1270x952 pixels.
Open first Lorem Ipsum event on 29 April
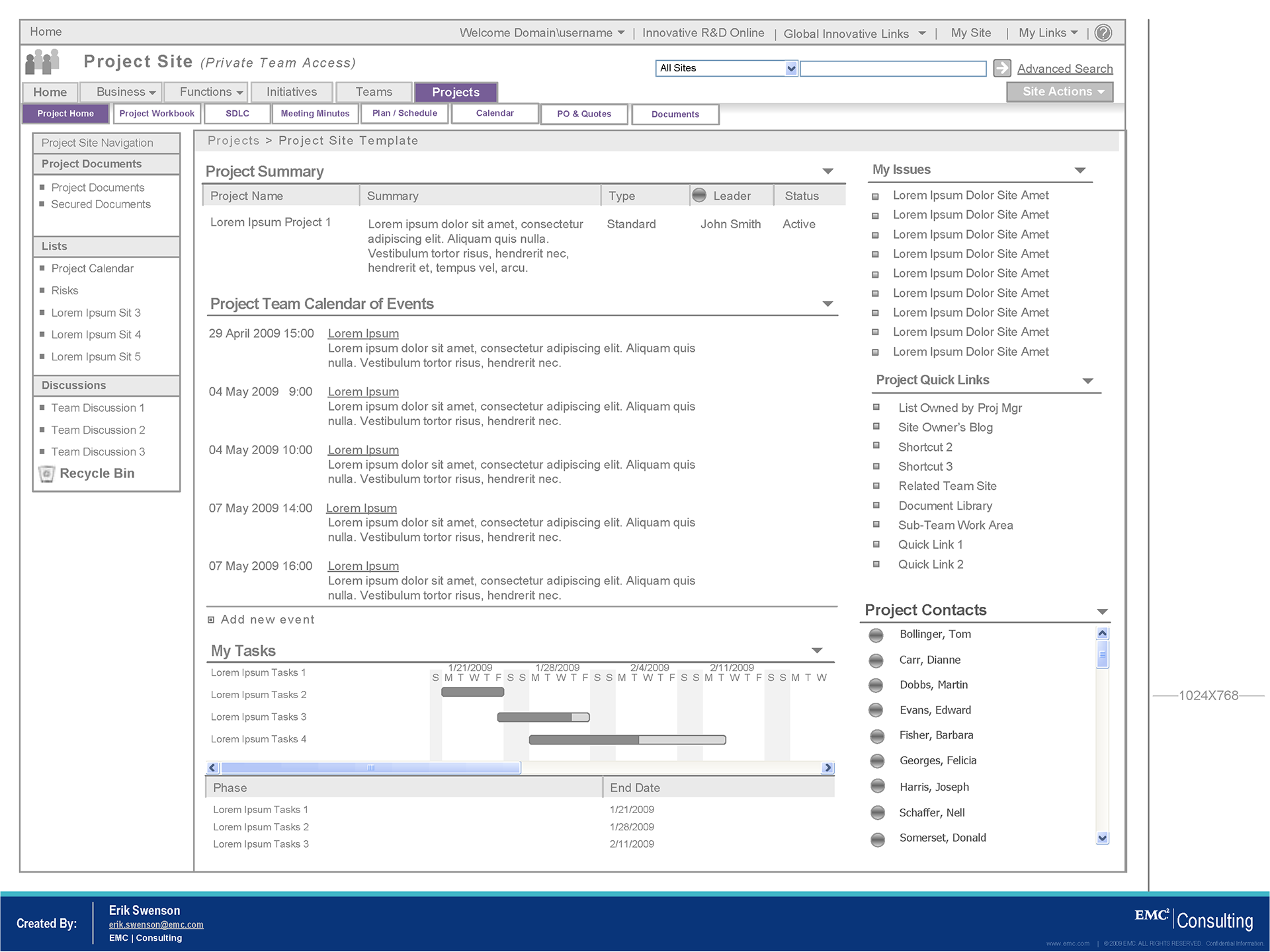point(363,334)
